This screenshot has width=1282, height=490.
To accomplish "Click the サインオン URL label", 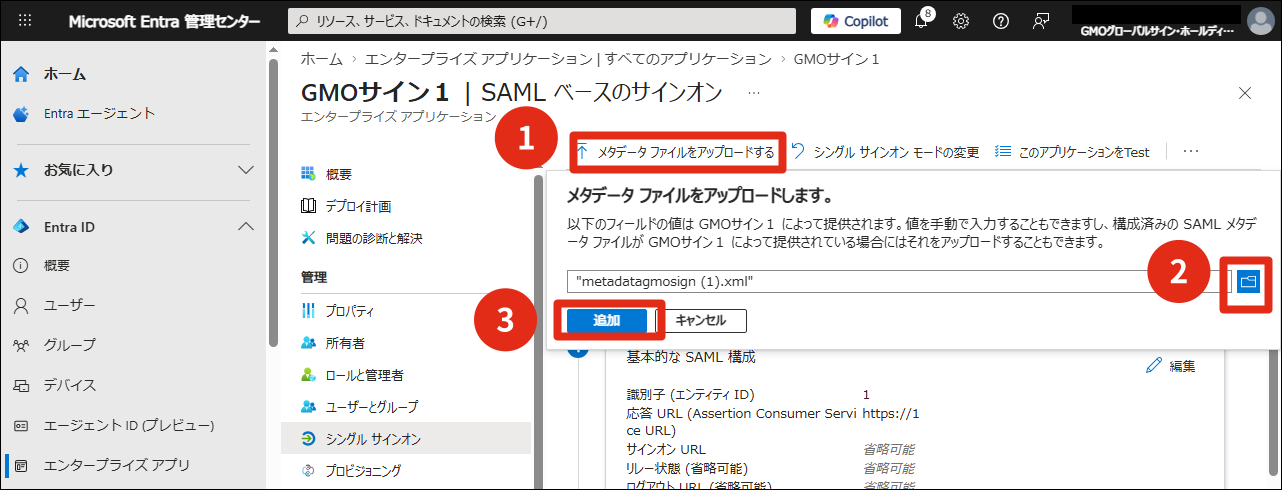I will [x=666, y=449].
